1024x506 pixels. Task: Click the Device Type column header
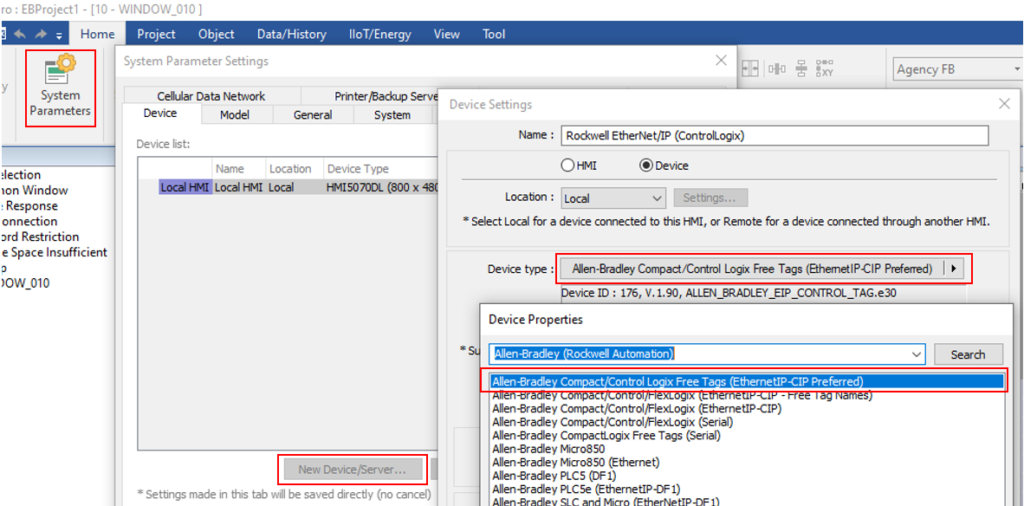coord(379,168)
